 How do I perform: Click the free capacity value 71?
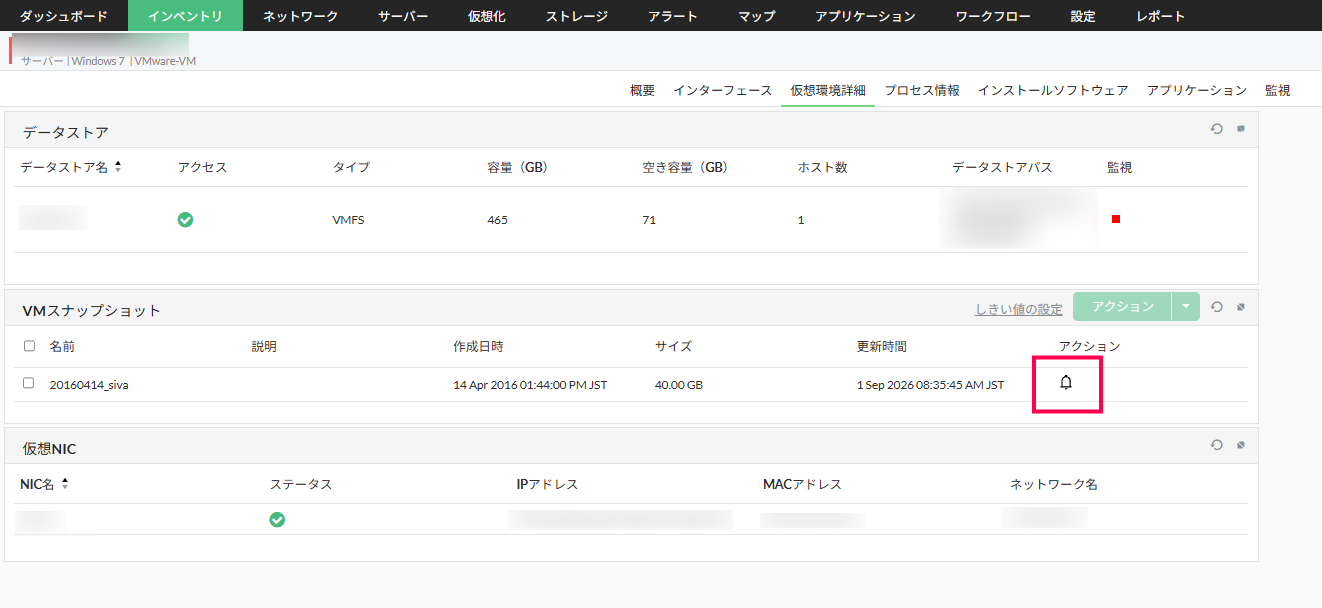click(649, 219)
